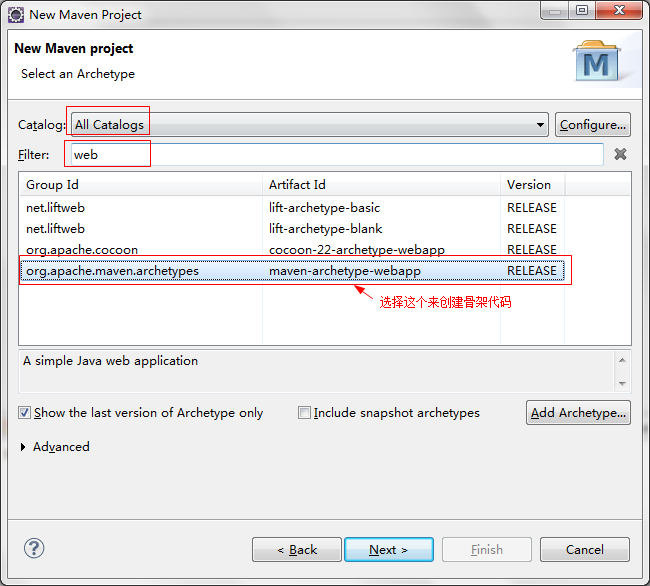Click org.apache.maven.archetypes group id cell
Image resolution: width=650 pixels, height=586 pixels.
[112, 271]
